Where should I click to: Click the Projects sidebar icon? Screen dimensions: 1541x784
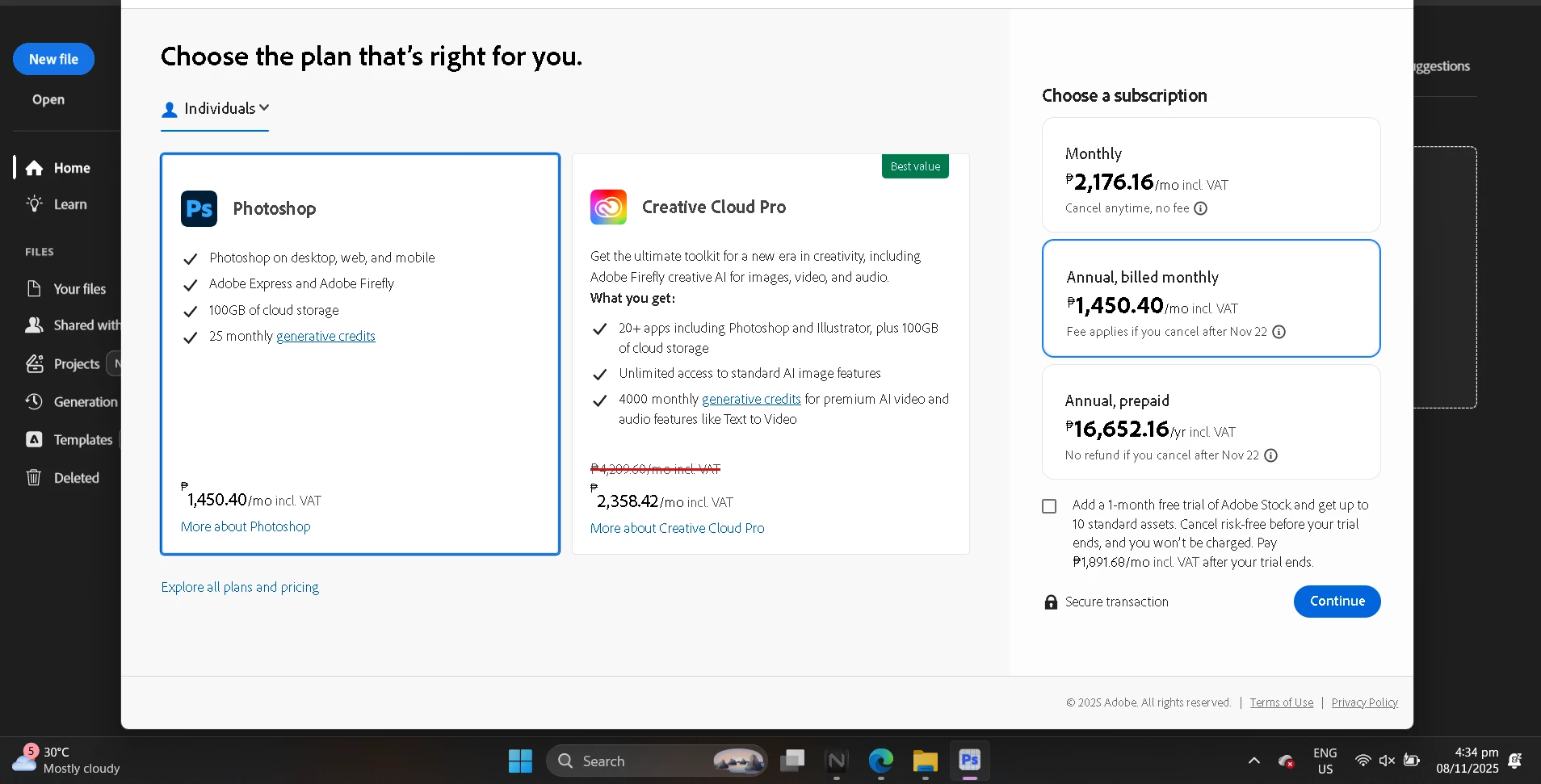[34, 363]
